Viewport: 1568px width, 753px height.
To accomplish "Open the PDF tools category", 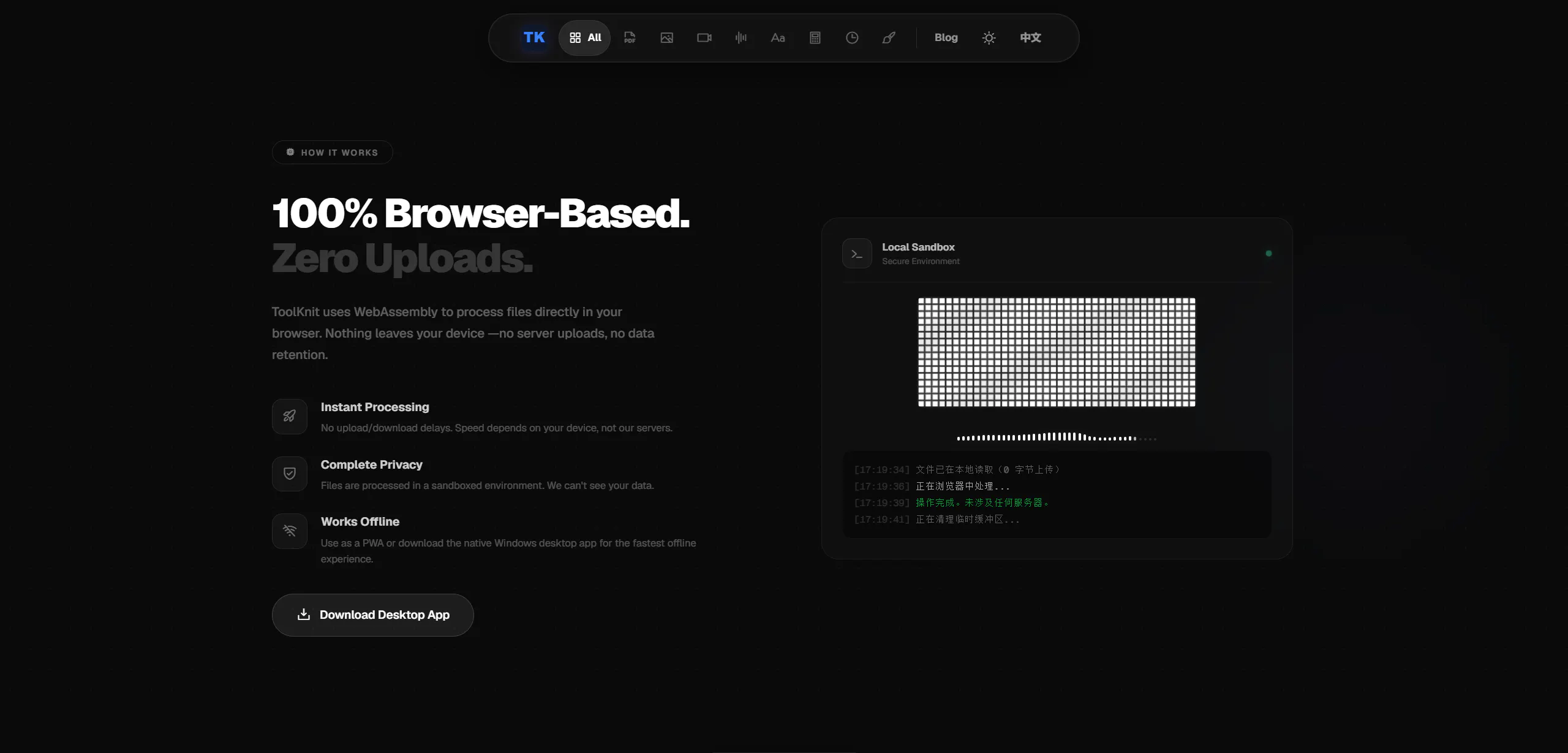I will click(630, 37).
